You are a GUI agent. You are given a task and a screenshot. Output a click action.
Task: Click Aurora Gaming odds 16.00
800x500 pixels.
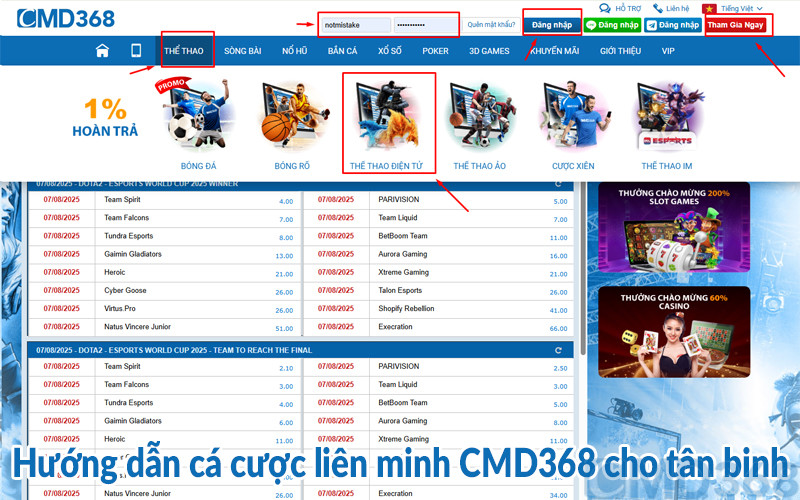point(559,256)
